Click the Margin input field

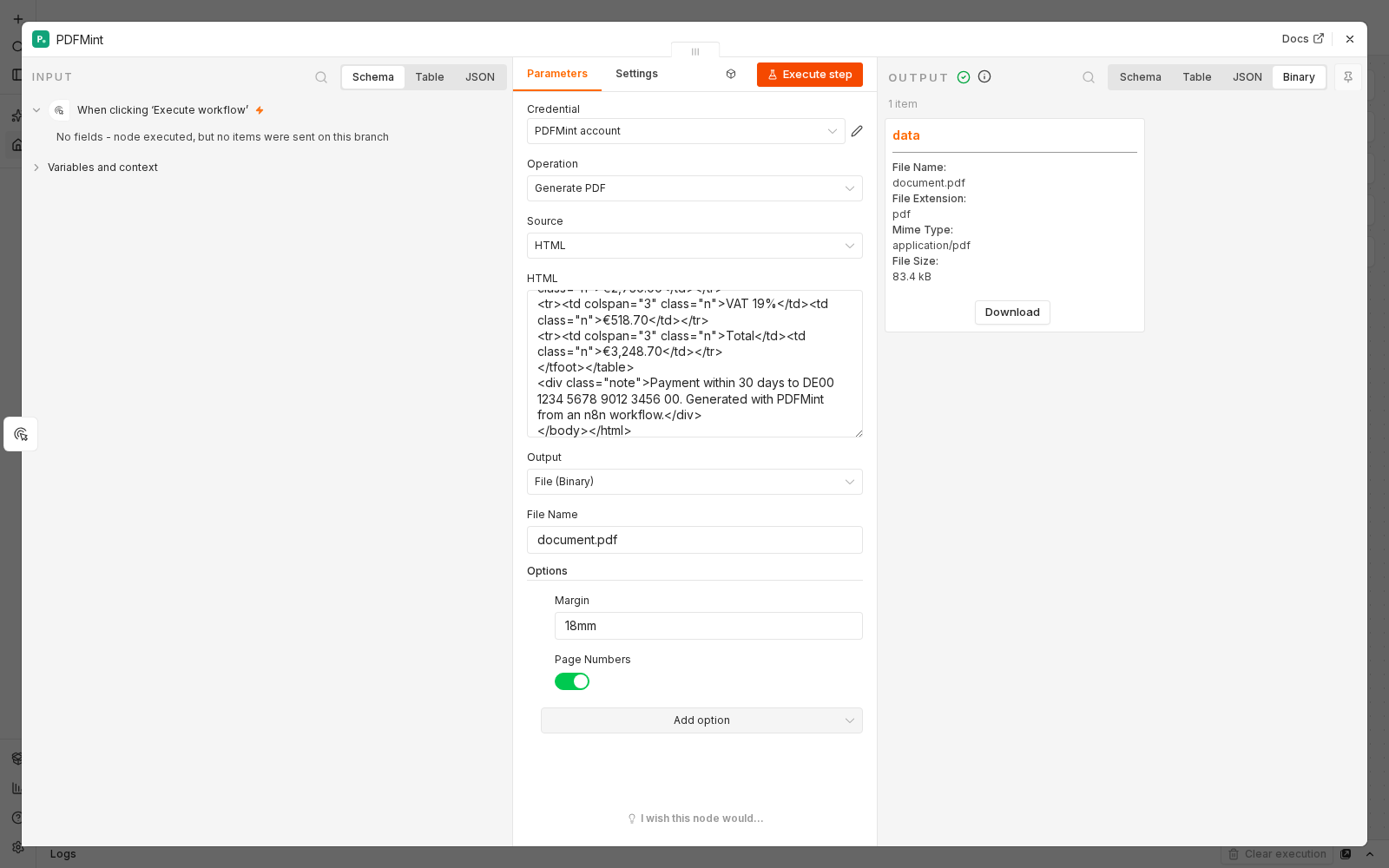pyautogui.click(x=708, y=626)
